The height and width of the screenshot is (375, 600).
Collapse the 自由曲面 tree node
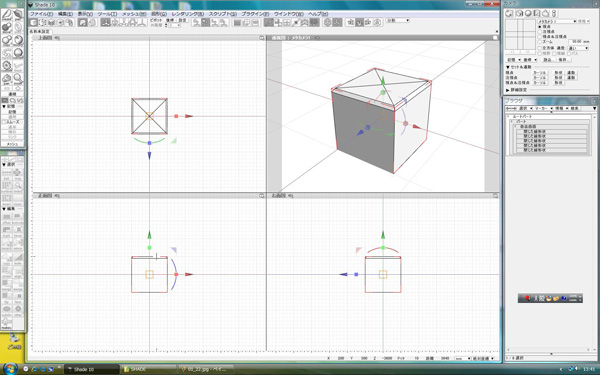pyautogui.click(x=516, y=126)
